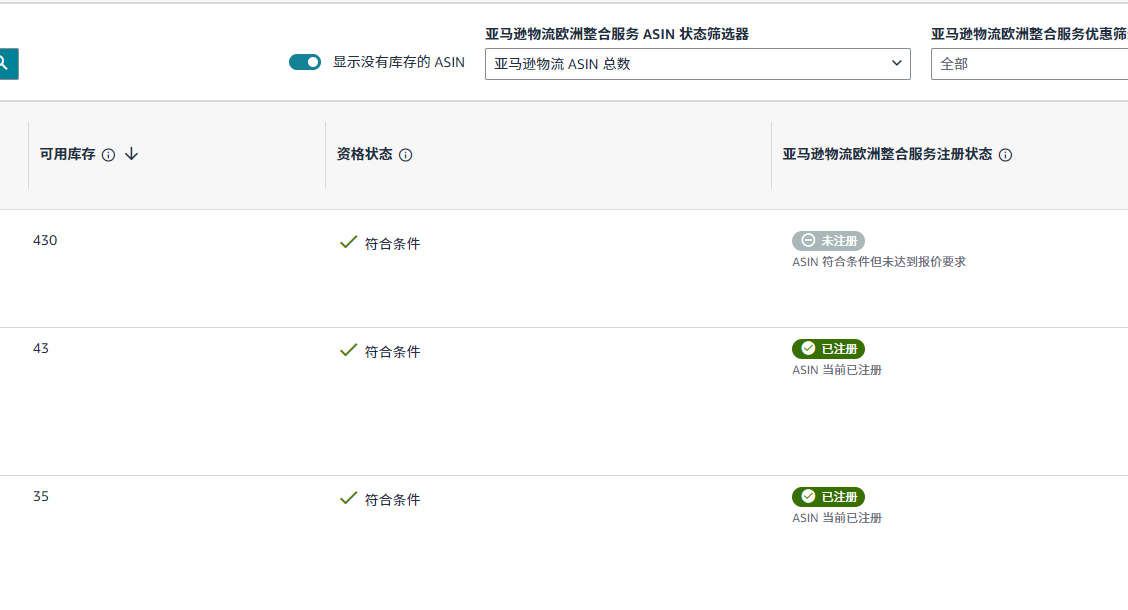Open the 亚马逊物流 ASIN 总数 dropdown
This screenshot has height=610, width=1128.
coord(697,64)
